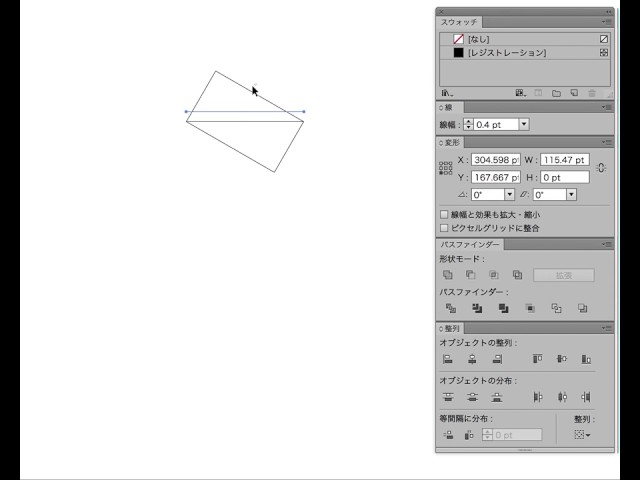Open the 整列 align-to dropdown
640x480 pixels.
pos(582,435)
